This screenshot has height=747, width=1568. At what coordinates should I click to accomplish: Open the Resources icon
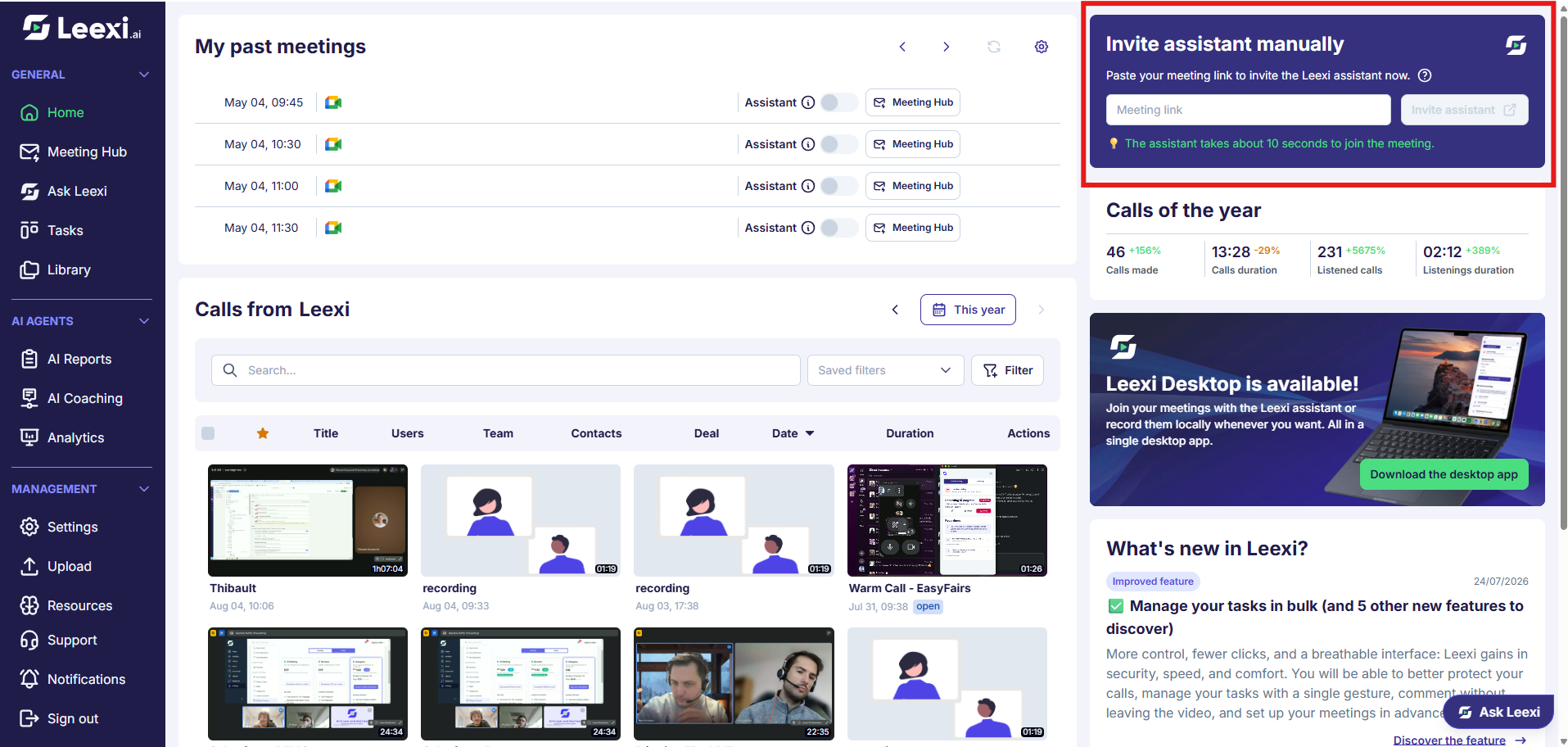29,605
